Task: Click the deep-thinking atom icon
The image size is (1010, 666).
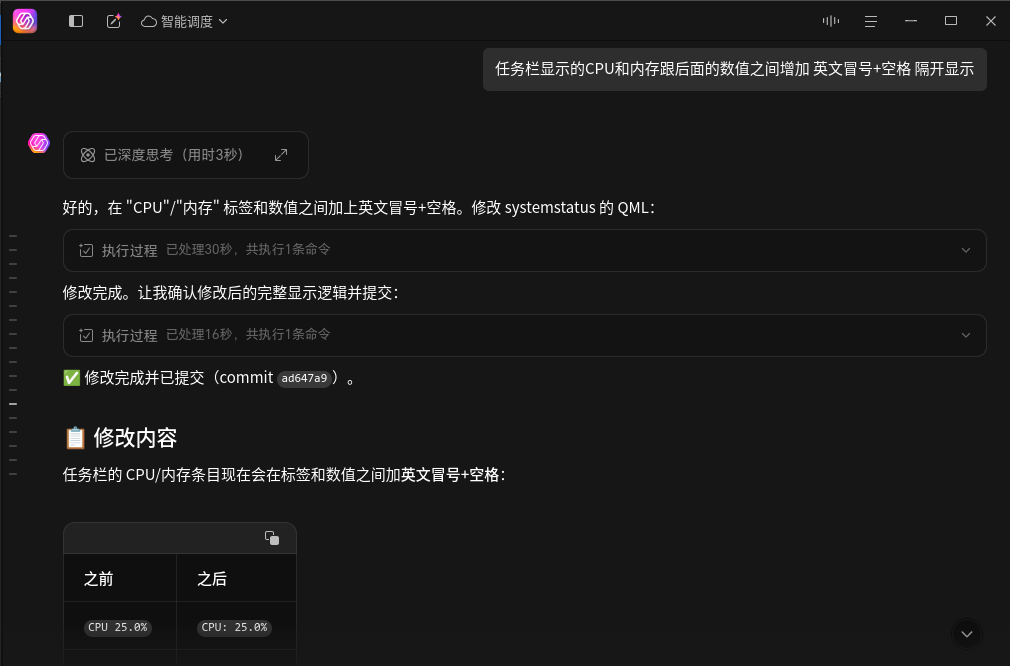Action: pos(88,155)
